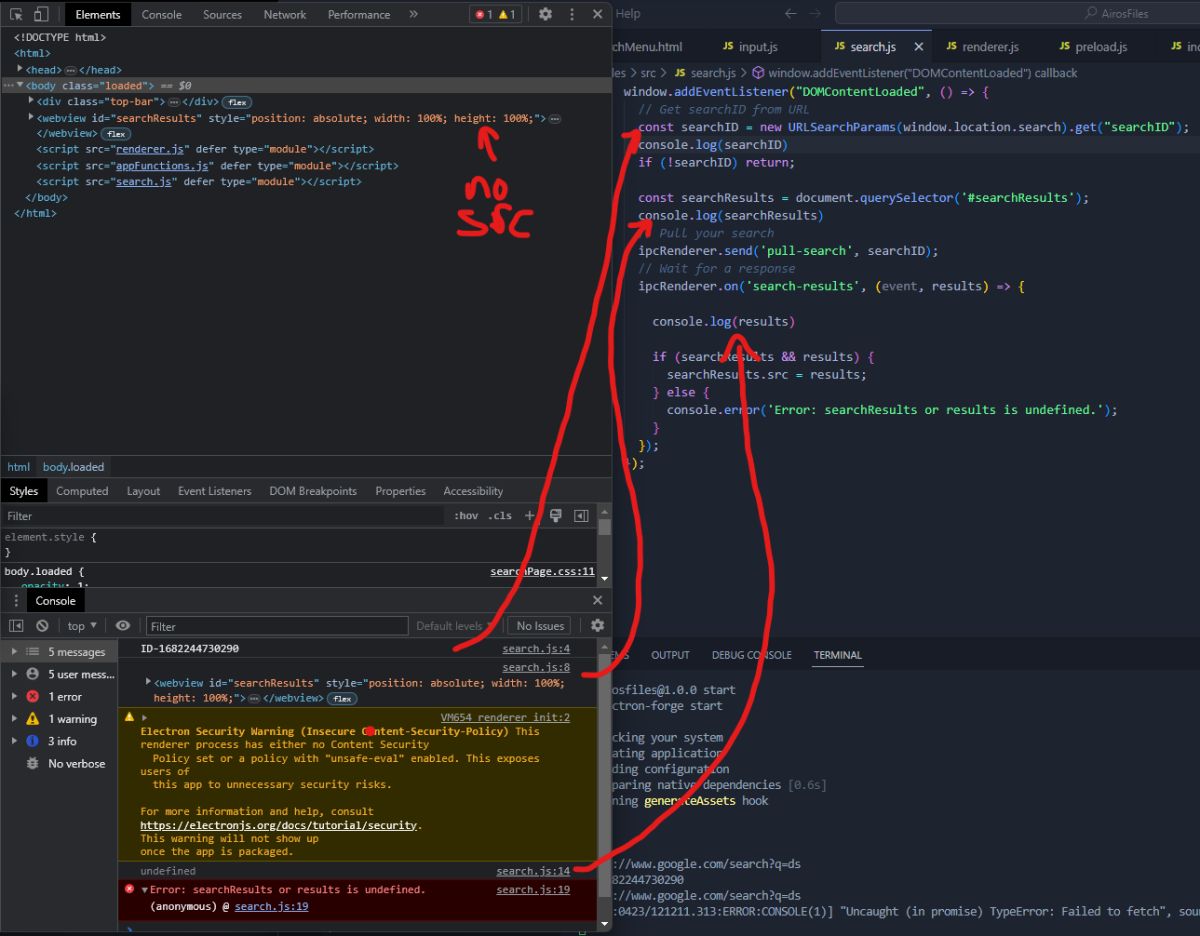Screen dimensions: 1200x936
Task: Toggle the :hov element state button
Action: click(x=466, y=516)
